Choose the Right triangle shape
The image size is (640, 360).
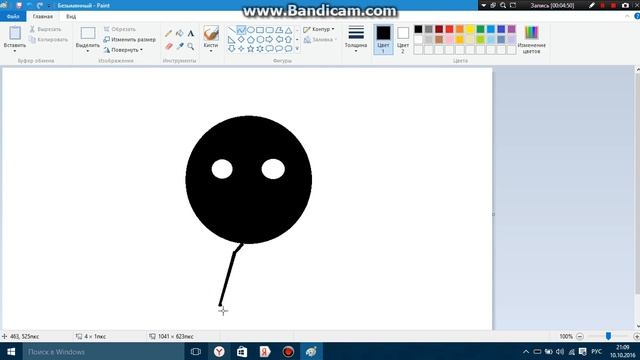pyautogui.click(x=231, y=40)
